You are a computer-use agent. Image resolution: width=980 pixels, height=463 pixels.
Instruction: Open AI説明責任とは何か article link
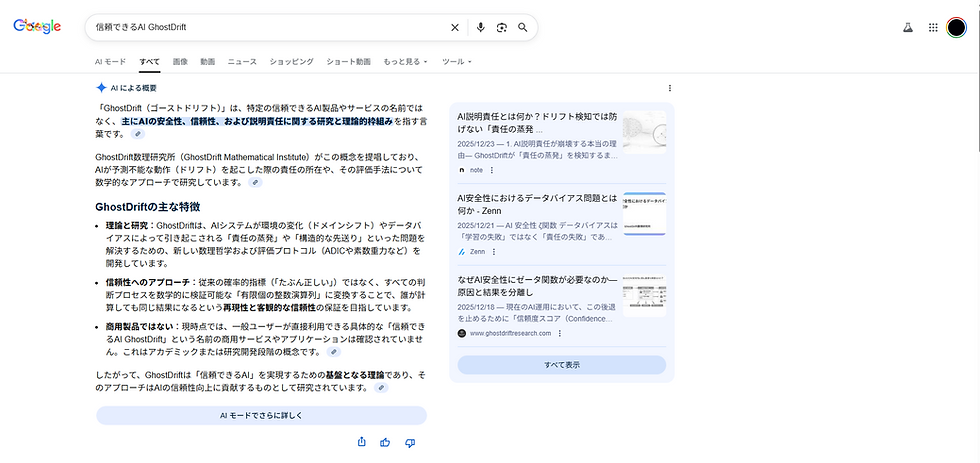point(536,123)
